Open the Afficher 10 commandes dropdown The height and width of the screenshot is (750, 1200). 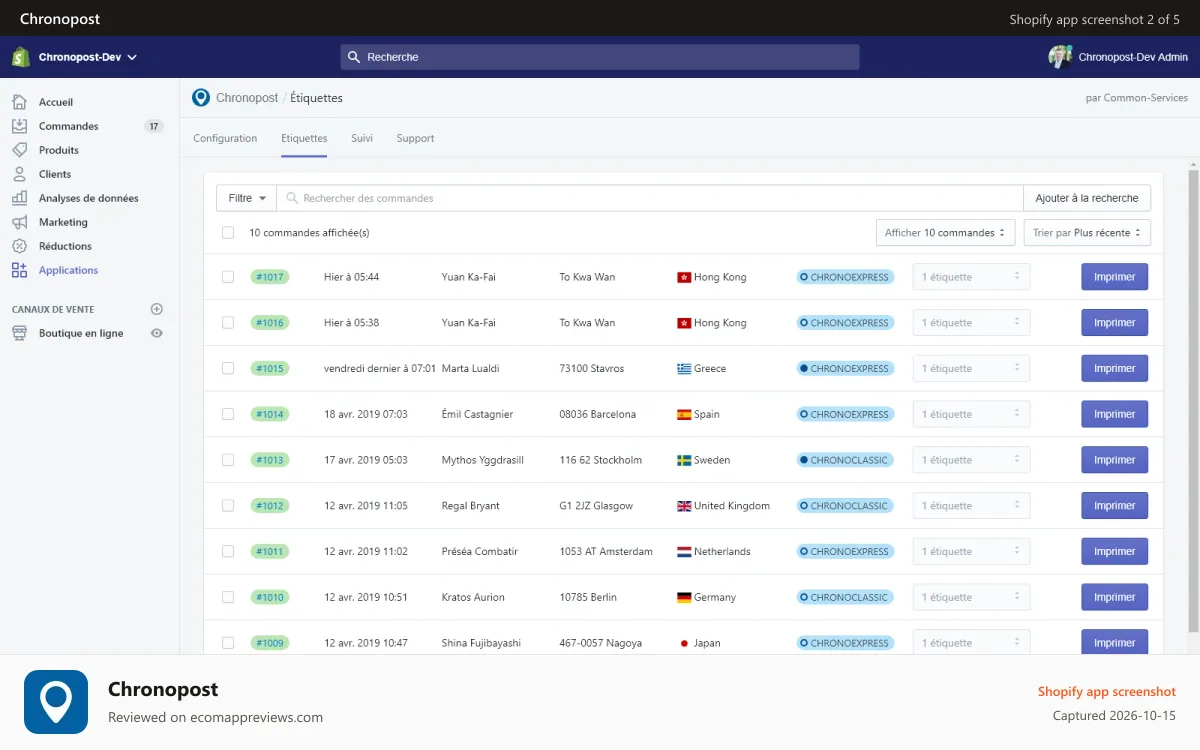coord(945,232)
